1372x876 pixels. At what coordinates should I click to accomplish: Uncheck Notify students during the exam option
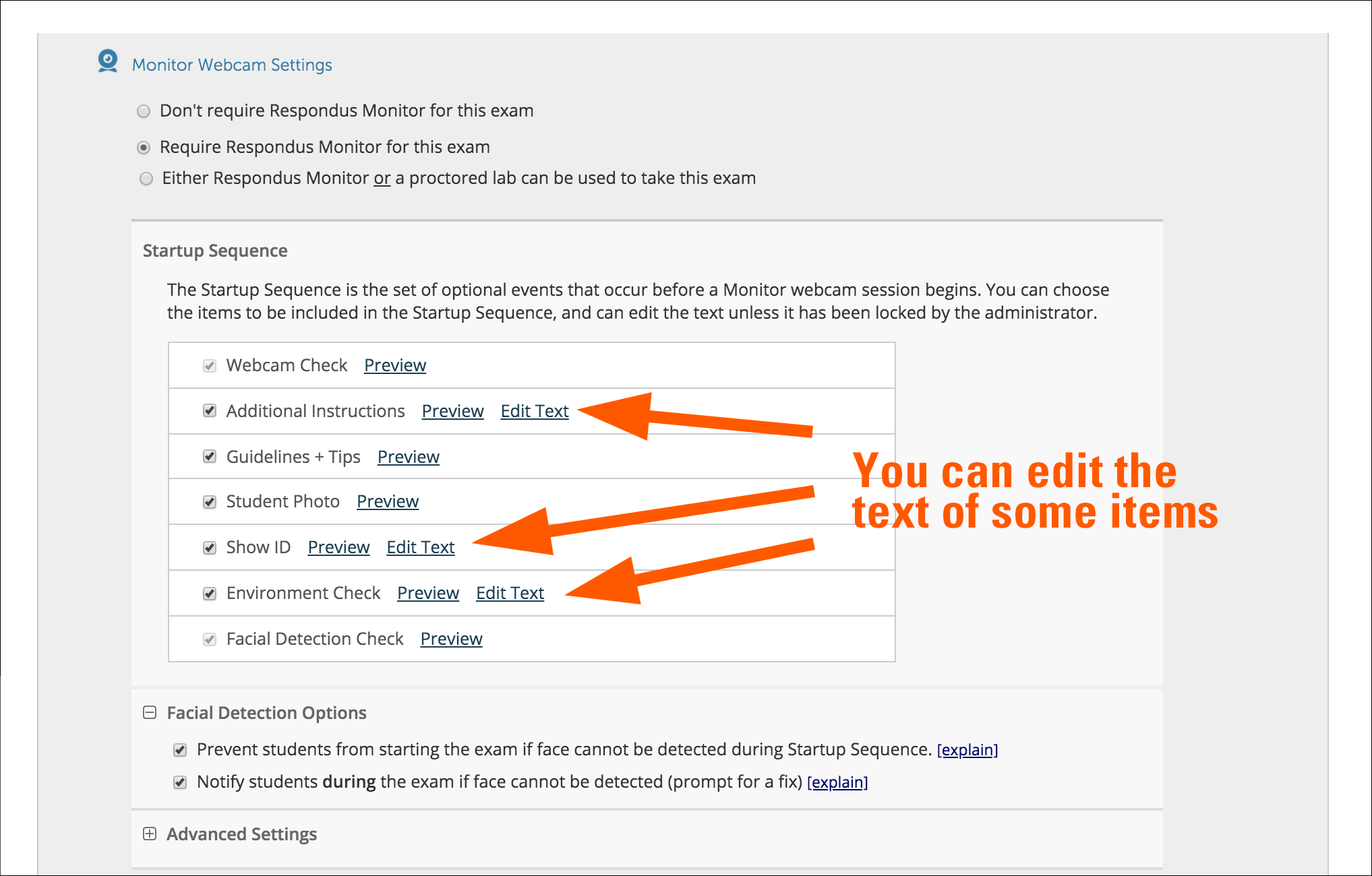(180, 782)
